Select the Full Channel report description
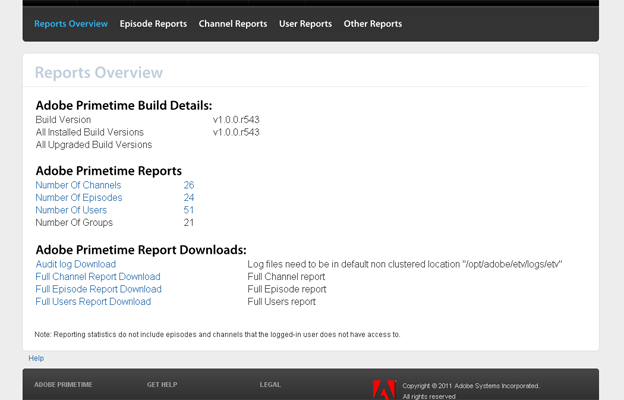 click(x=286, y=277)
